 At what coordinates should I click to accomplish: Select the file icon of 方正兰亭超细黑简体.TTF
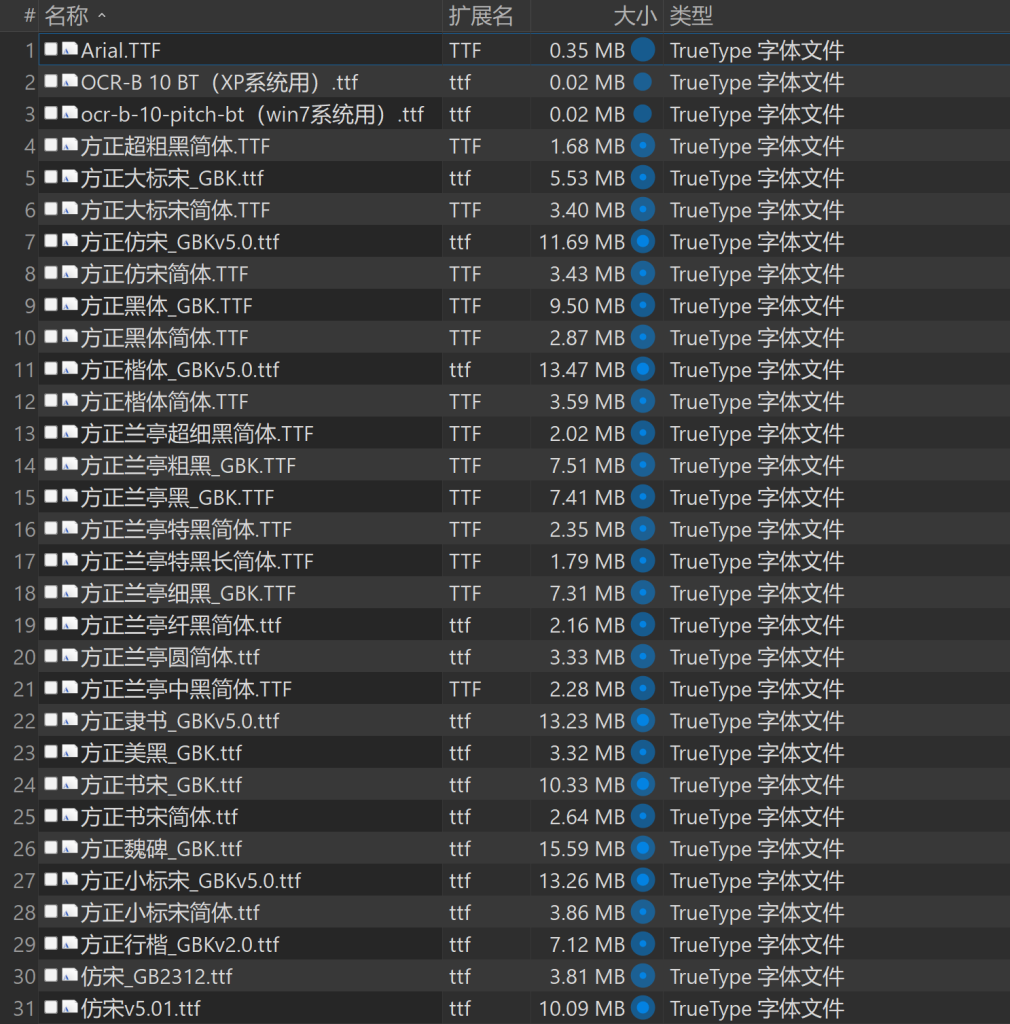[70, 432]
